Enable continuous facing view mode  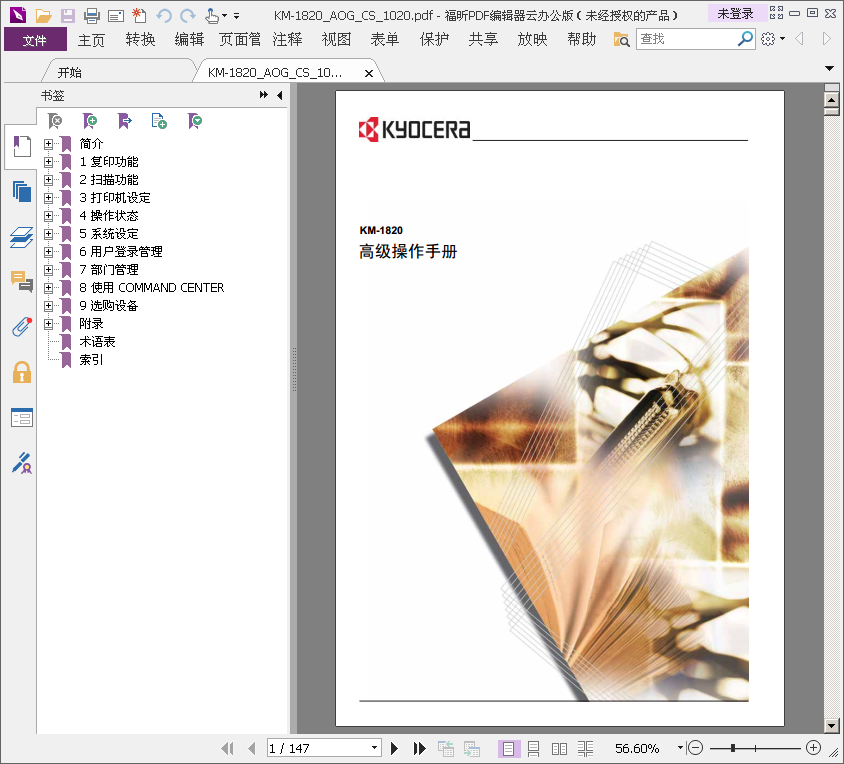(x=586, y=749)
